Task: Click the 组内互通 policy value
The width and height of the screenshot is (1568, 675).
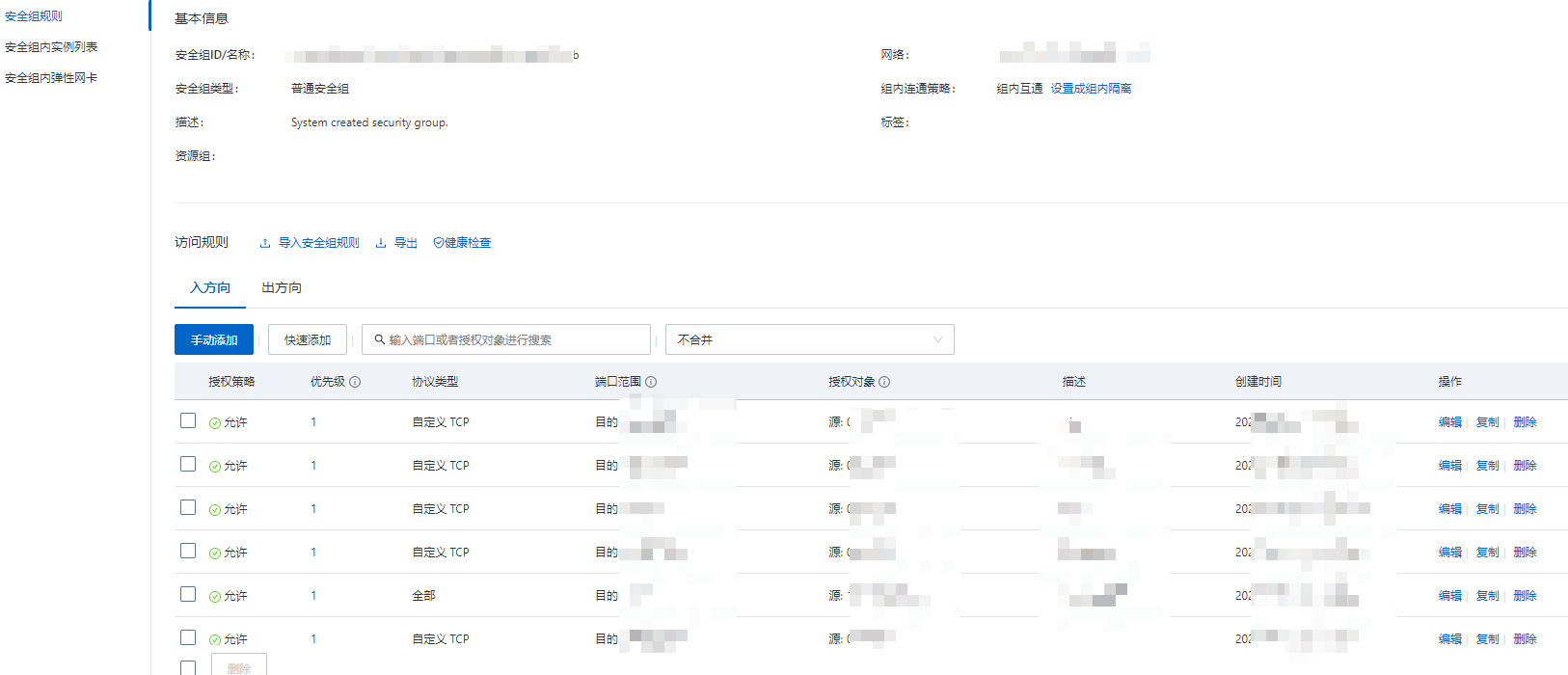Action: tap(1019, 89)
